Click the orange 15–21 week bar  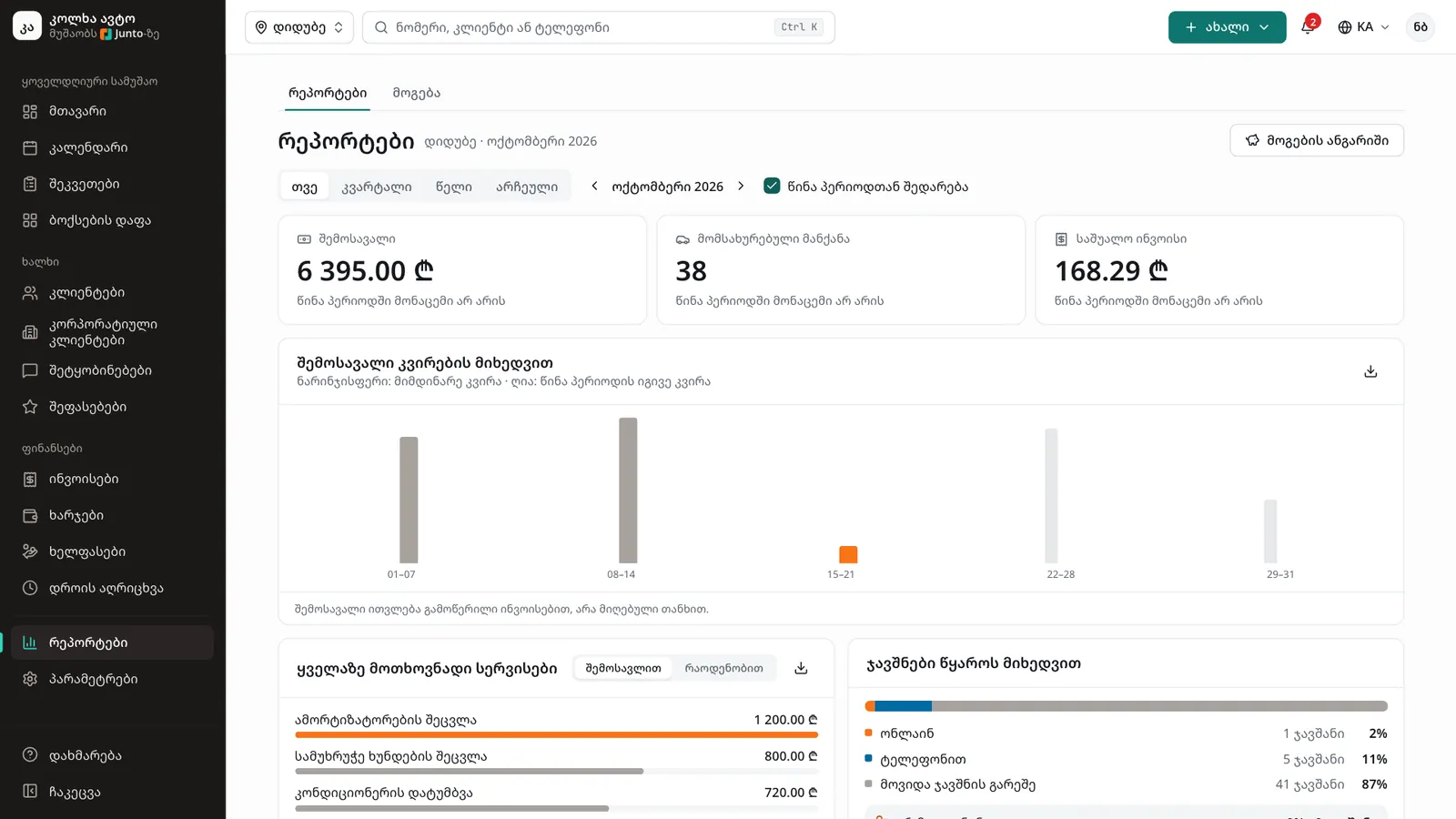848,554
